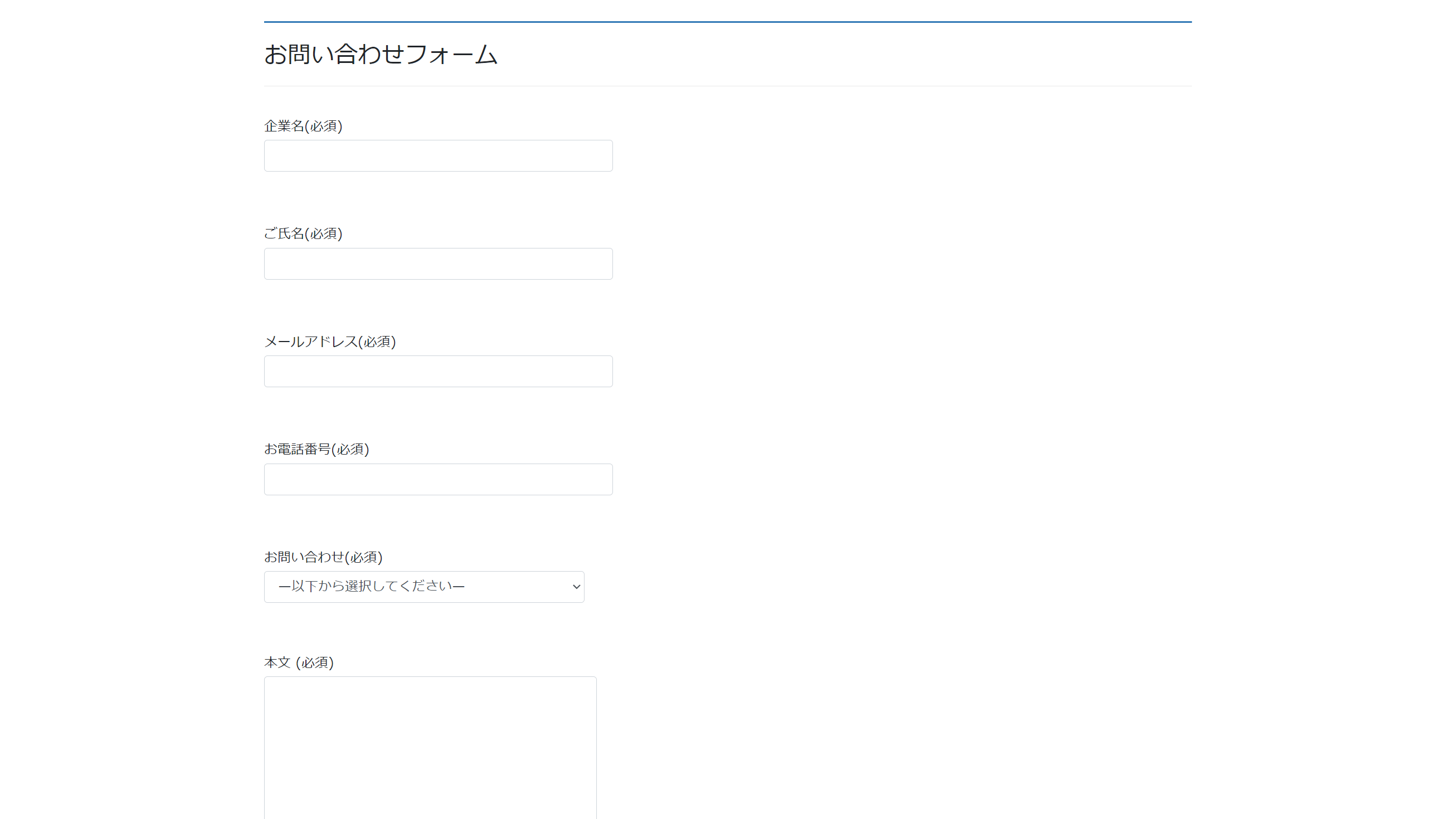Click the chevron arrow in inquiry dropdown
This screenshot has width=1456, height=819.
(576, 587)
